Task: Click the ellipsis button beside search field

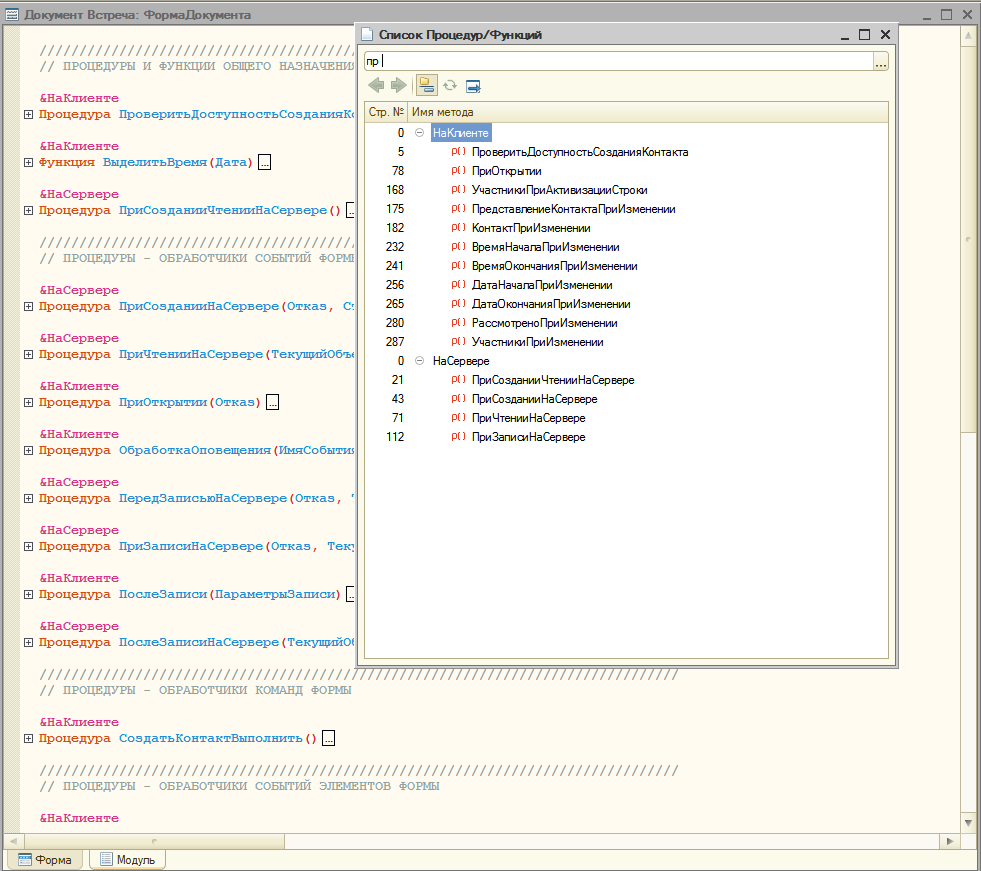Action: 880,62
